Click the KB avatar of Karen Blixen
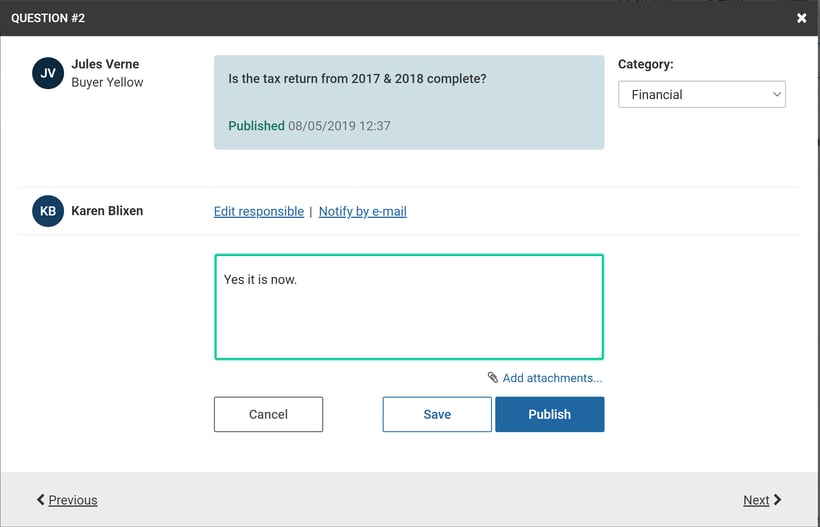The width and height of the screenshot is (820, 527). point(48,211)
